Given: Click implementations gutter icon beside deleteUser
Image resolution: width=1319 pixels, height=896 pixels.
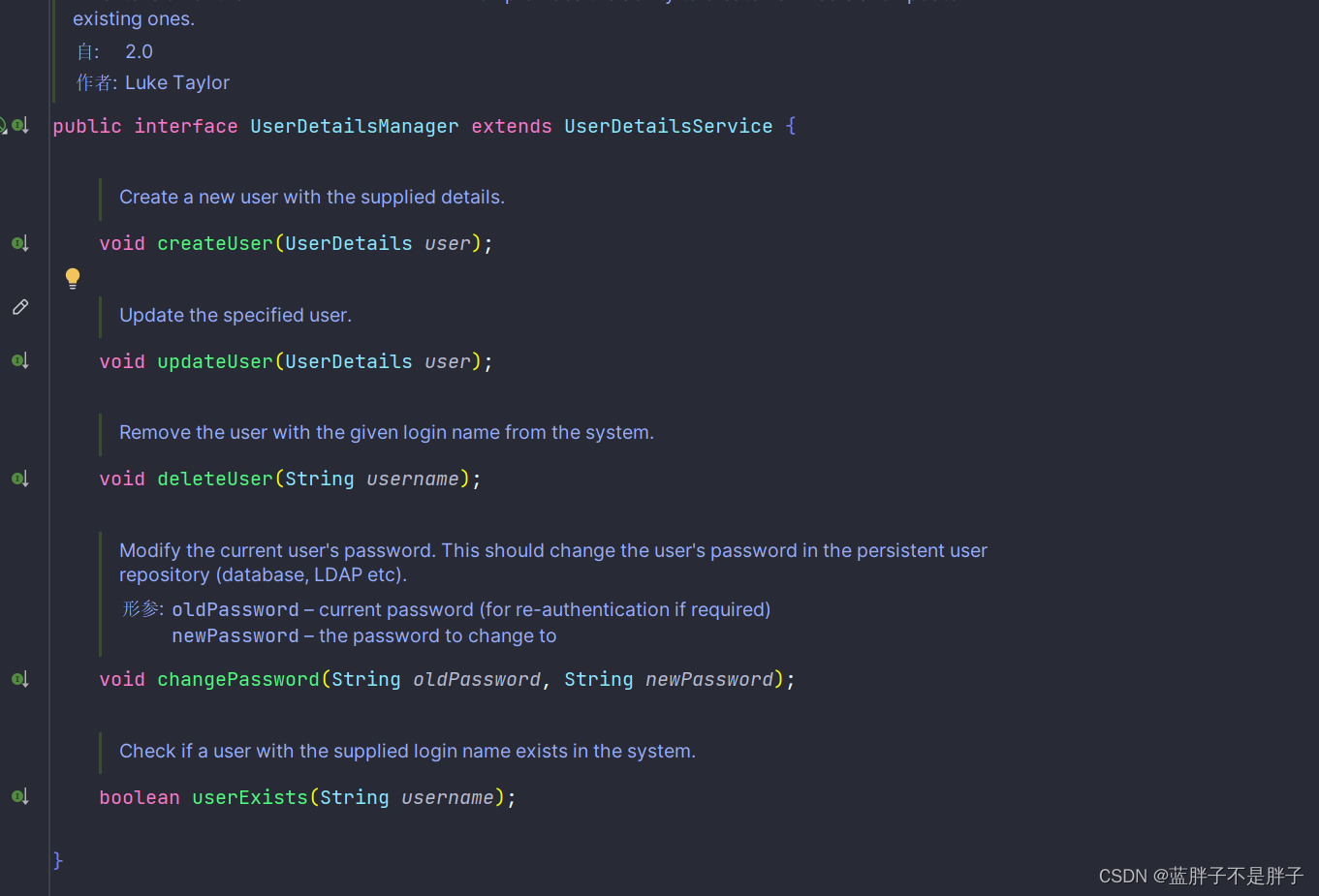Looking at the screenshot, I should pyautogui.click(x=20, y=479).
